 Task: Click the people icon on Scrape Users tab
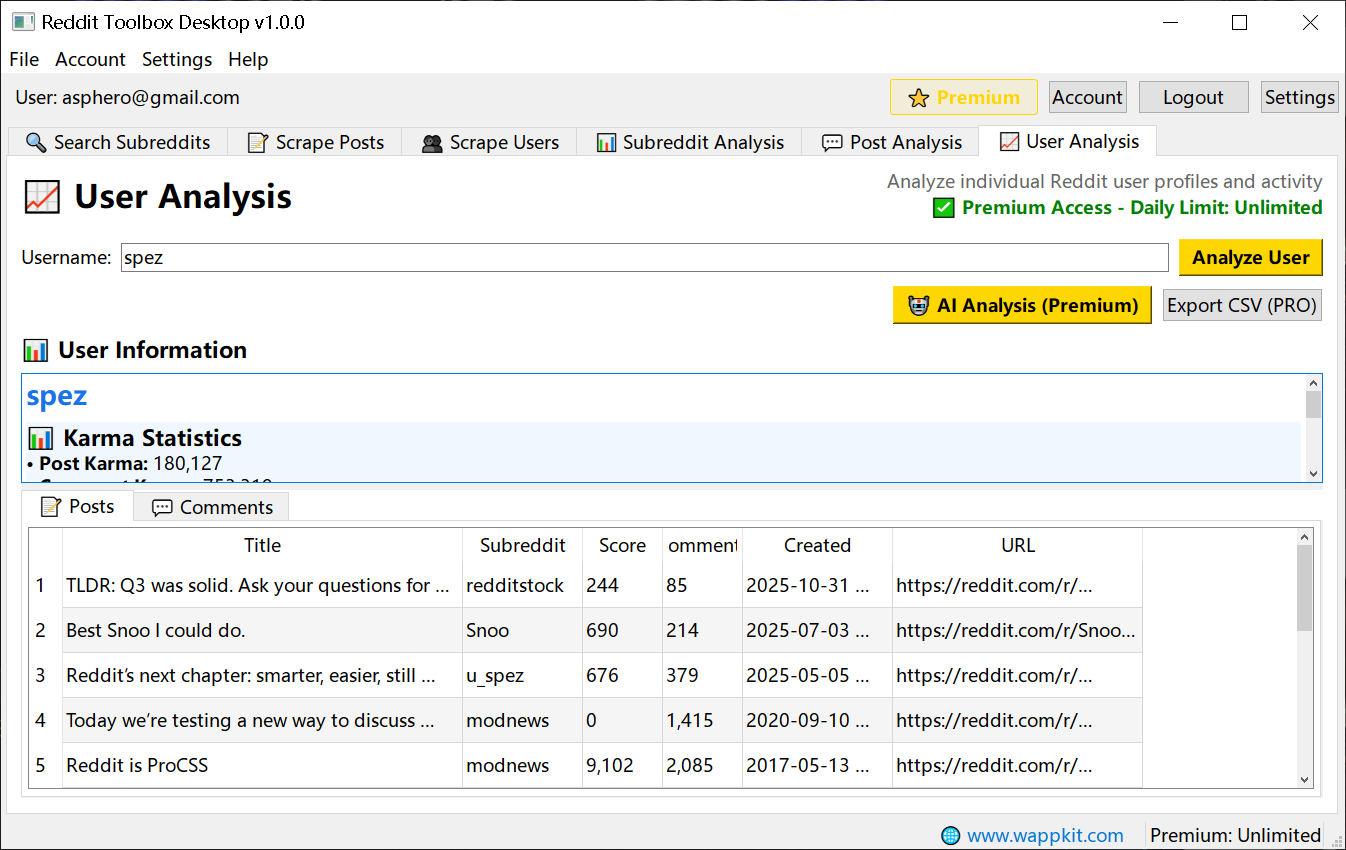[x=432, y=143]
